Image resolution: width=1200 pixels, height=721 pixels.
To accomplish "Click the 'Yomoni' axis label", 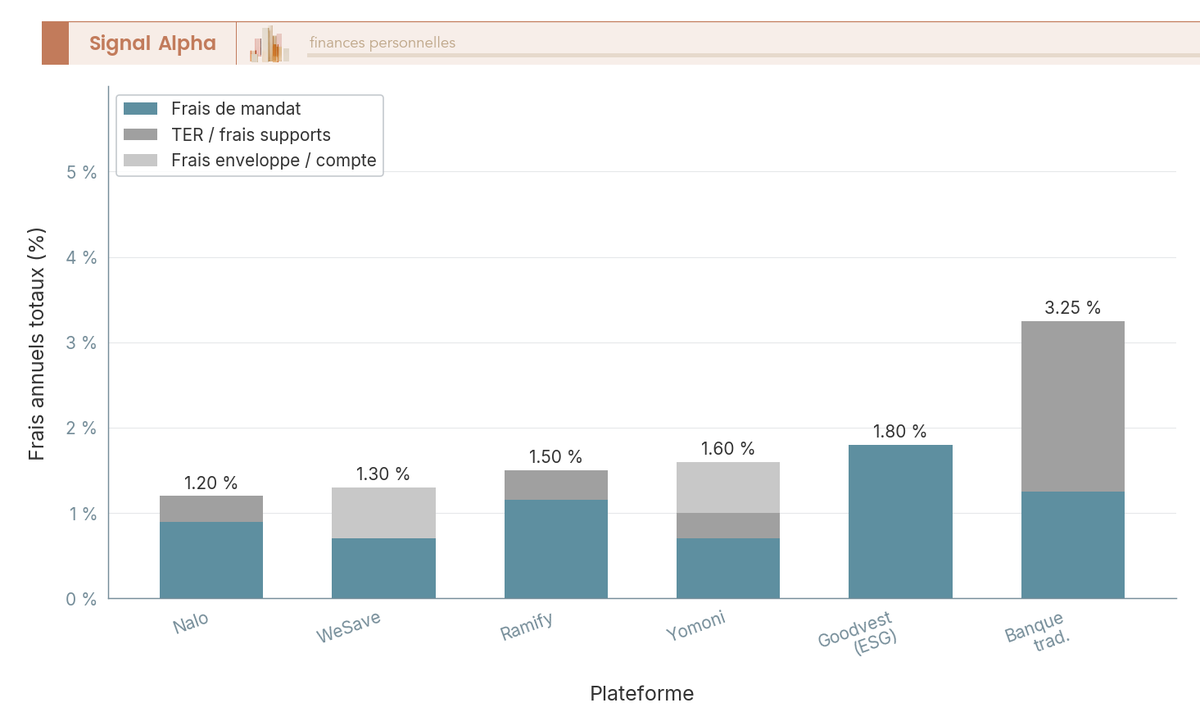I will click(696, 626).
